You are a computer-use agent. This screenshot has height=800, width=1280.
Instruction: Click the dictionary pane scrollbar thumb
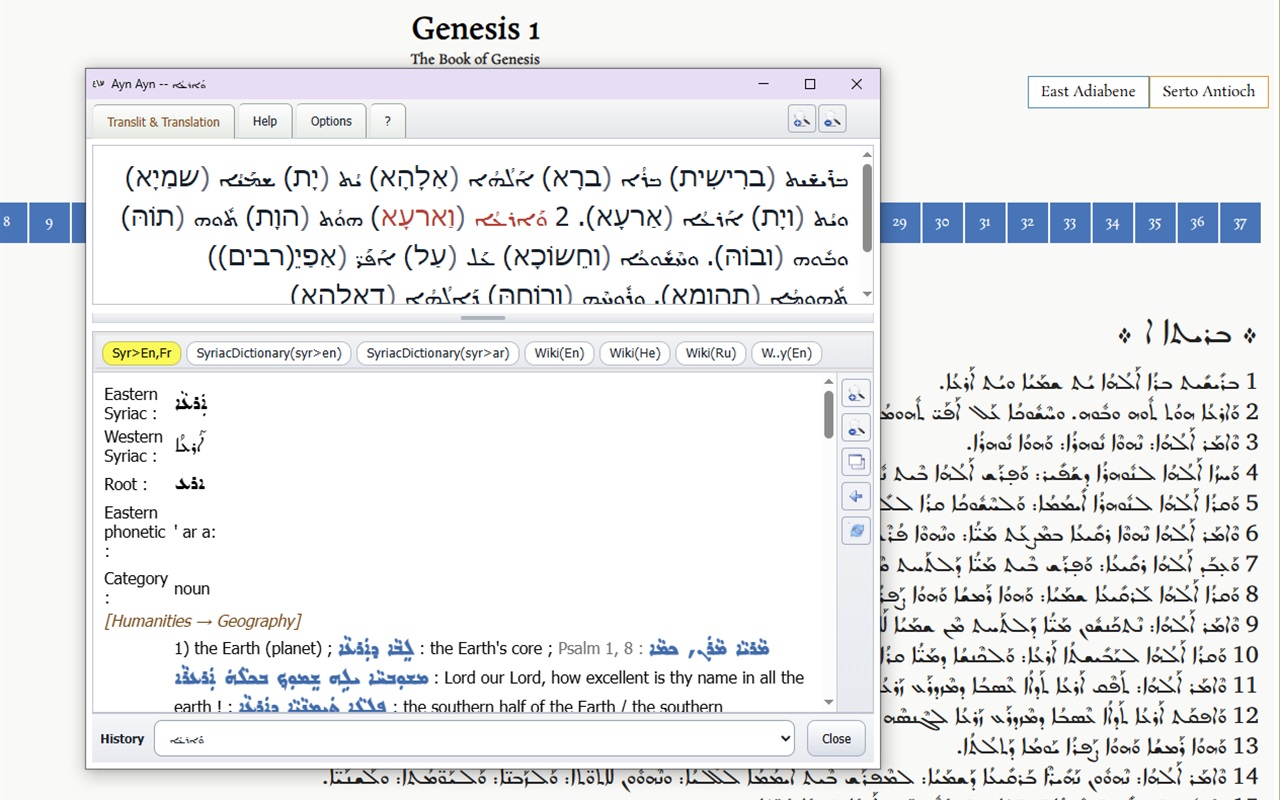(828, 414)
